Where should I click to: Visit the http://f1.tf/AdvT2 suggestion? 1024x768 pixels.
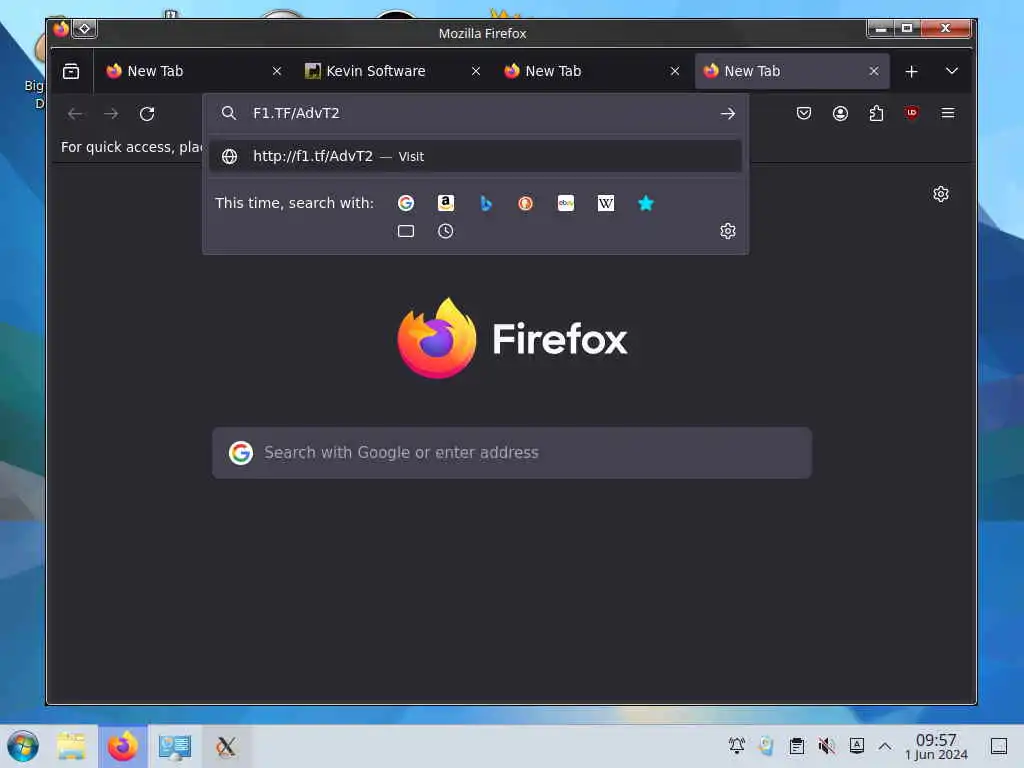475,156
